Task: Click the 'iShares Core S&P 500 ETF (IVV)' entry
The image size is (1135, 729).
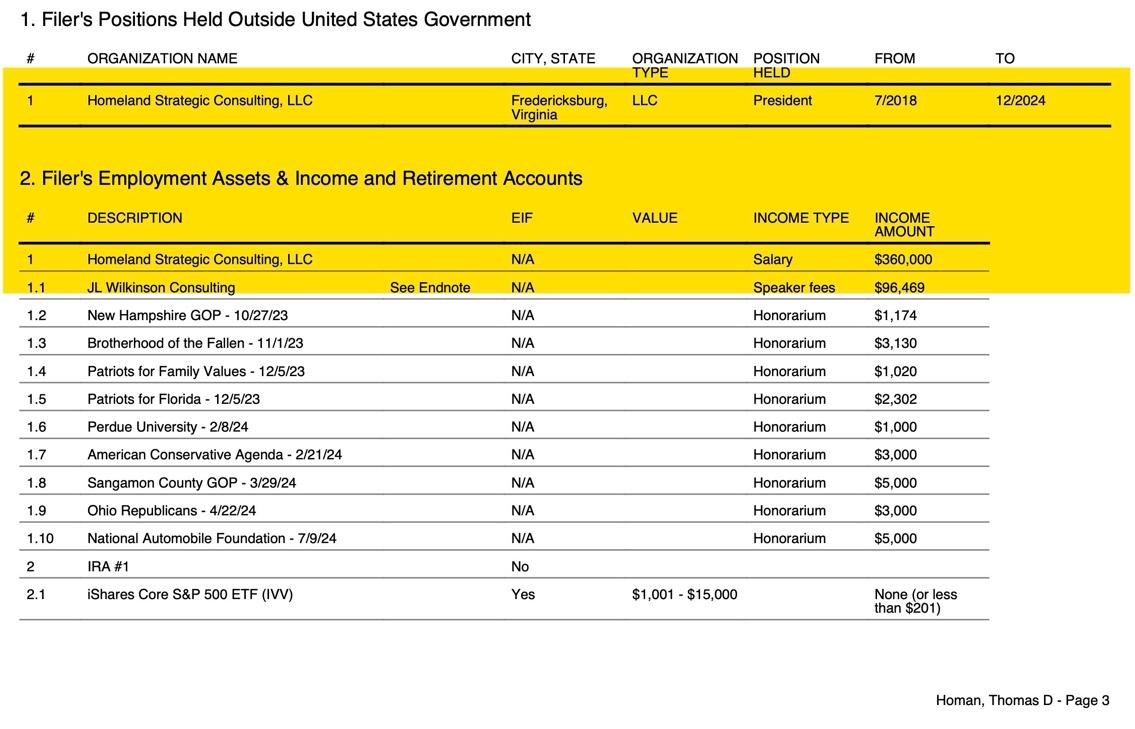Action: click(190, 595)
